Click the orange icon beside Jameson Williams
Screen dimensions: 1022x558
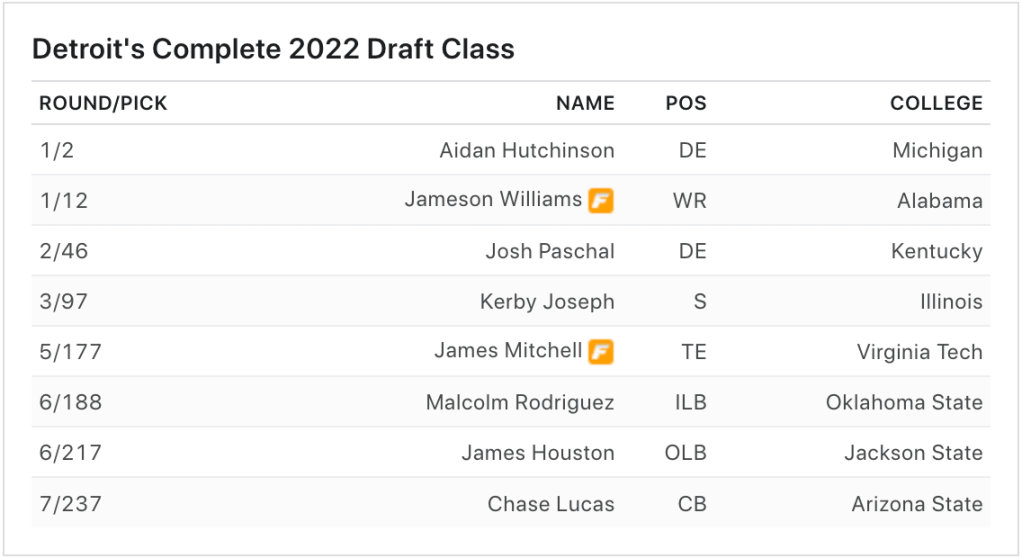coord(601,201)
